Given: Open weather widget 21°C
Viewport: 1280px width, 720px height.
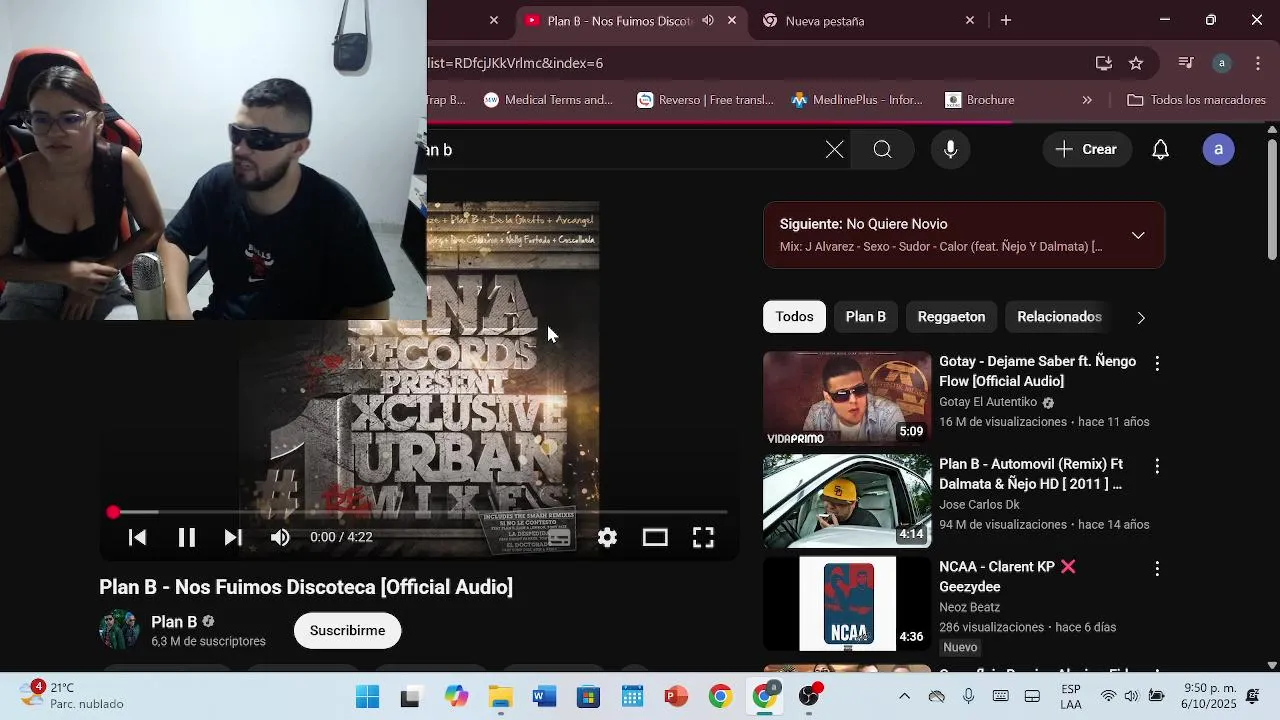Looking at the screenshot, I should point(72,696).
